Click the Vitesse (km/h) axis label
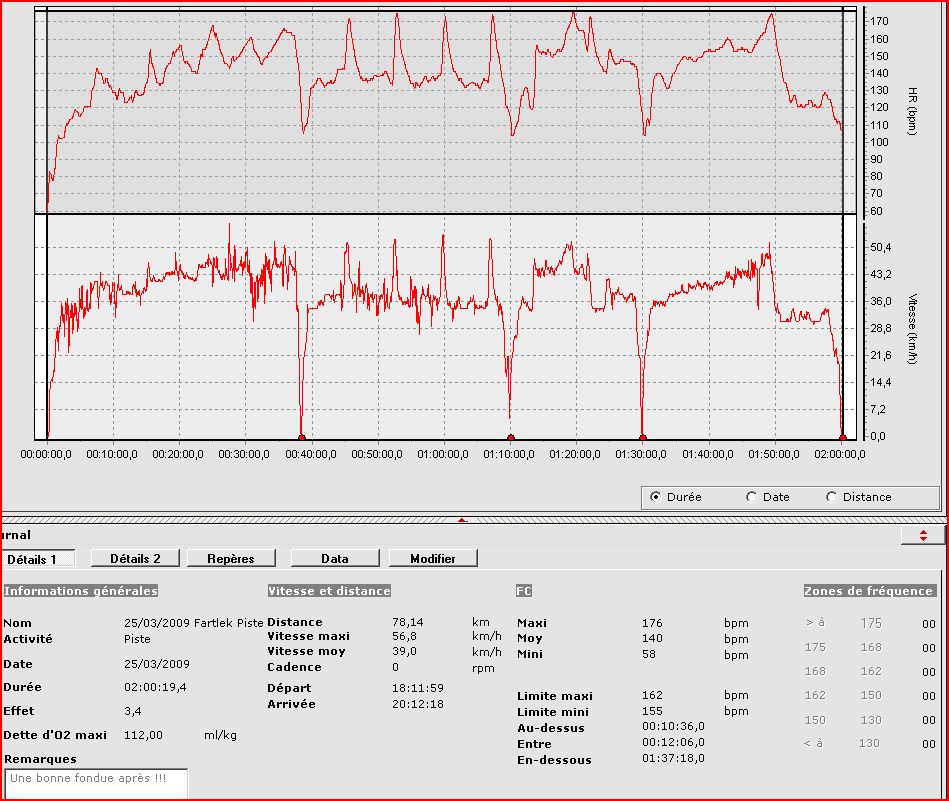Viewport: 949px width, 801px height. point(912,329)
